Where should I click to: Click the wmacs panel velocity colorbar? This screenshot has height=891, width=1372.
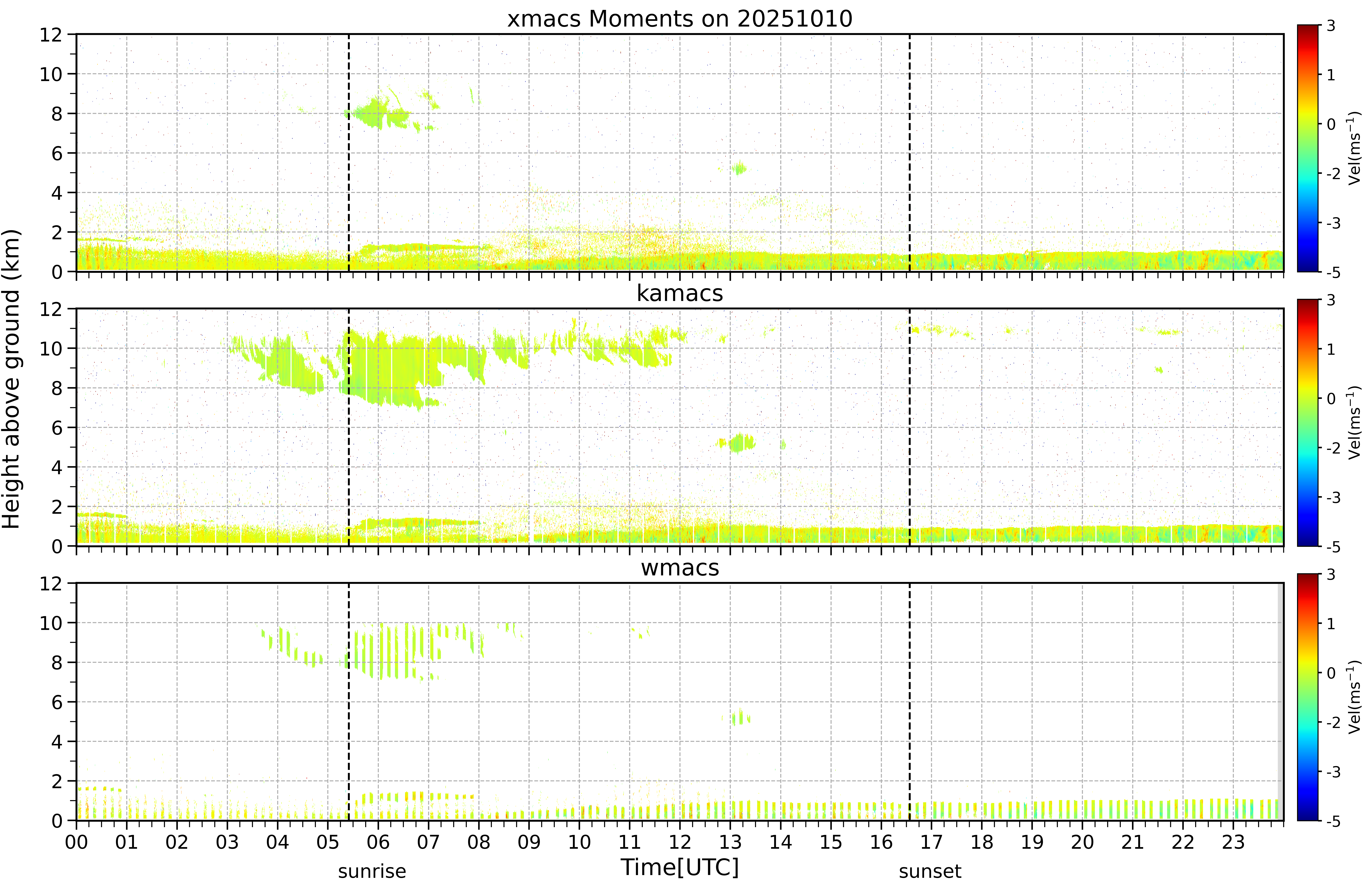point(1308,697)
